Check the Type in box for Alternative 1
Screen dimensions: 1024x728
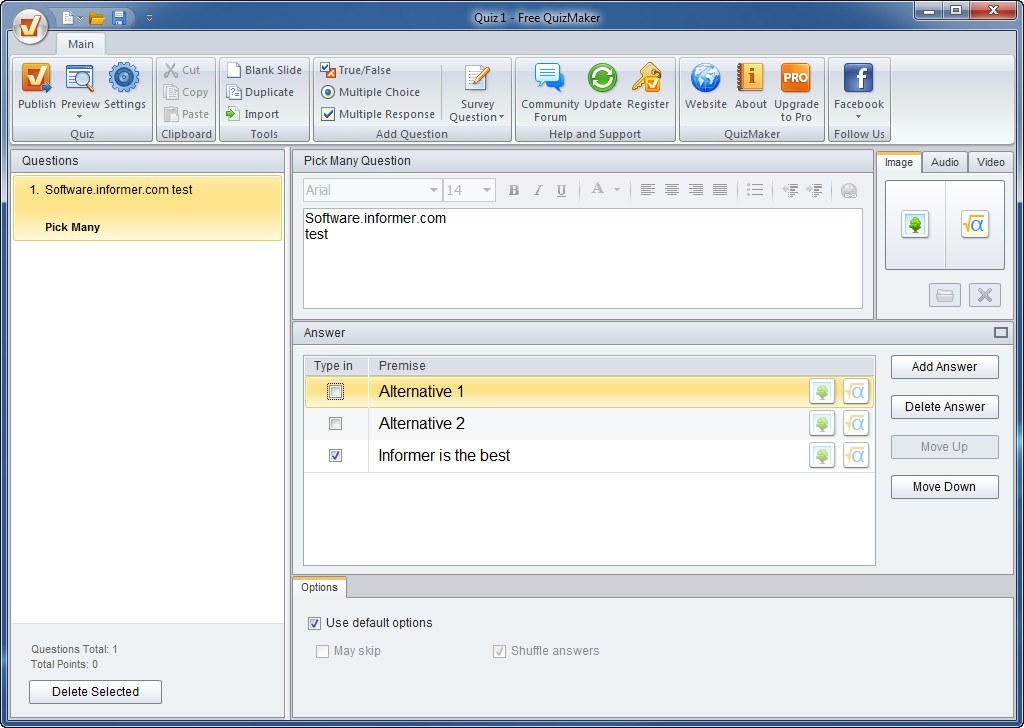click(x=335, y=391)
